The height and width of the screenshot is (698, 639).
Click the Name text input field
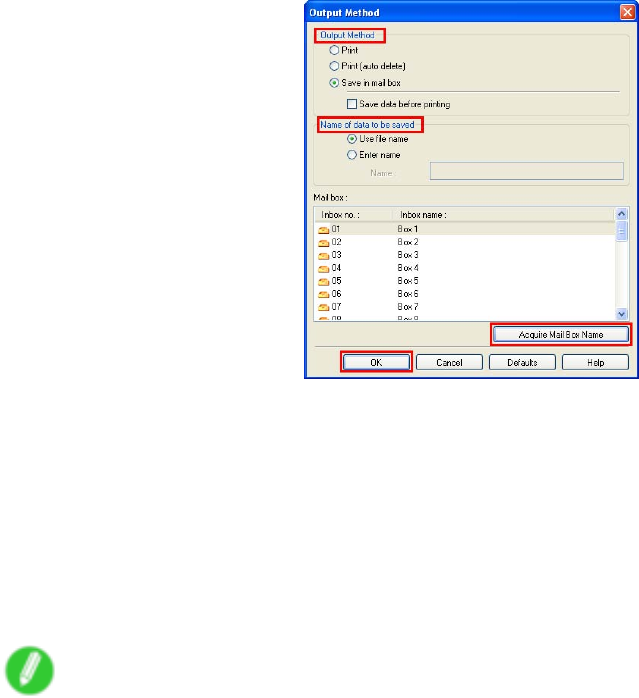pyautogui.click(x=526, y=171)
